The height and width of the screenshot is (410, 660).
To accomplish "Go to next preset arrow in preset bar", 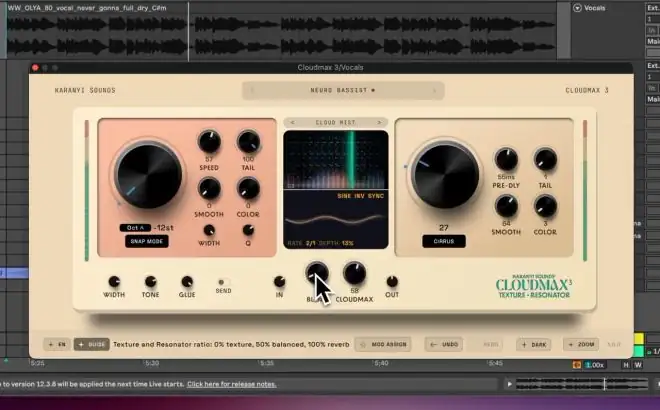I will click(x=434, y=90).
